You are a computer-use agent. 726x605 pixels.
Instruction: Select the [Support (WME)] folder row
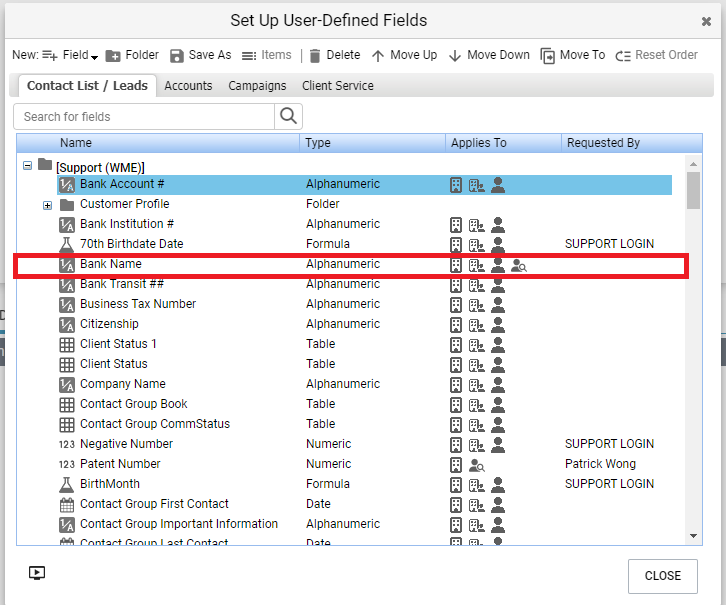[100, 167]
